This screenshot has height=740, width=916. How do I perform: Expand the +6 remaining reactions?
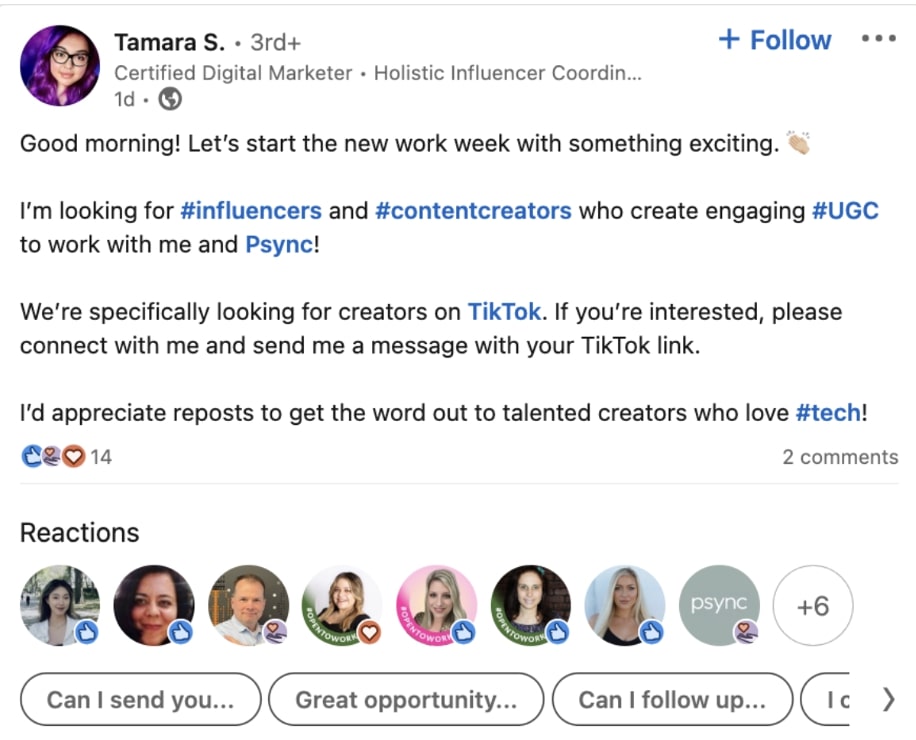[x=813, y=605]
